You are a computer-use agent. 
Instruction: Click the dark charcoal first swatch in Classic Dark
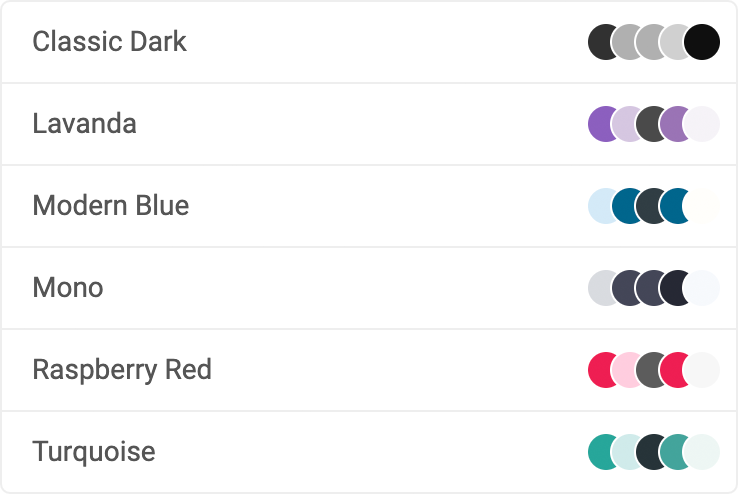[600, 42]
